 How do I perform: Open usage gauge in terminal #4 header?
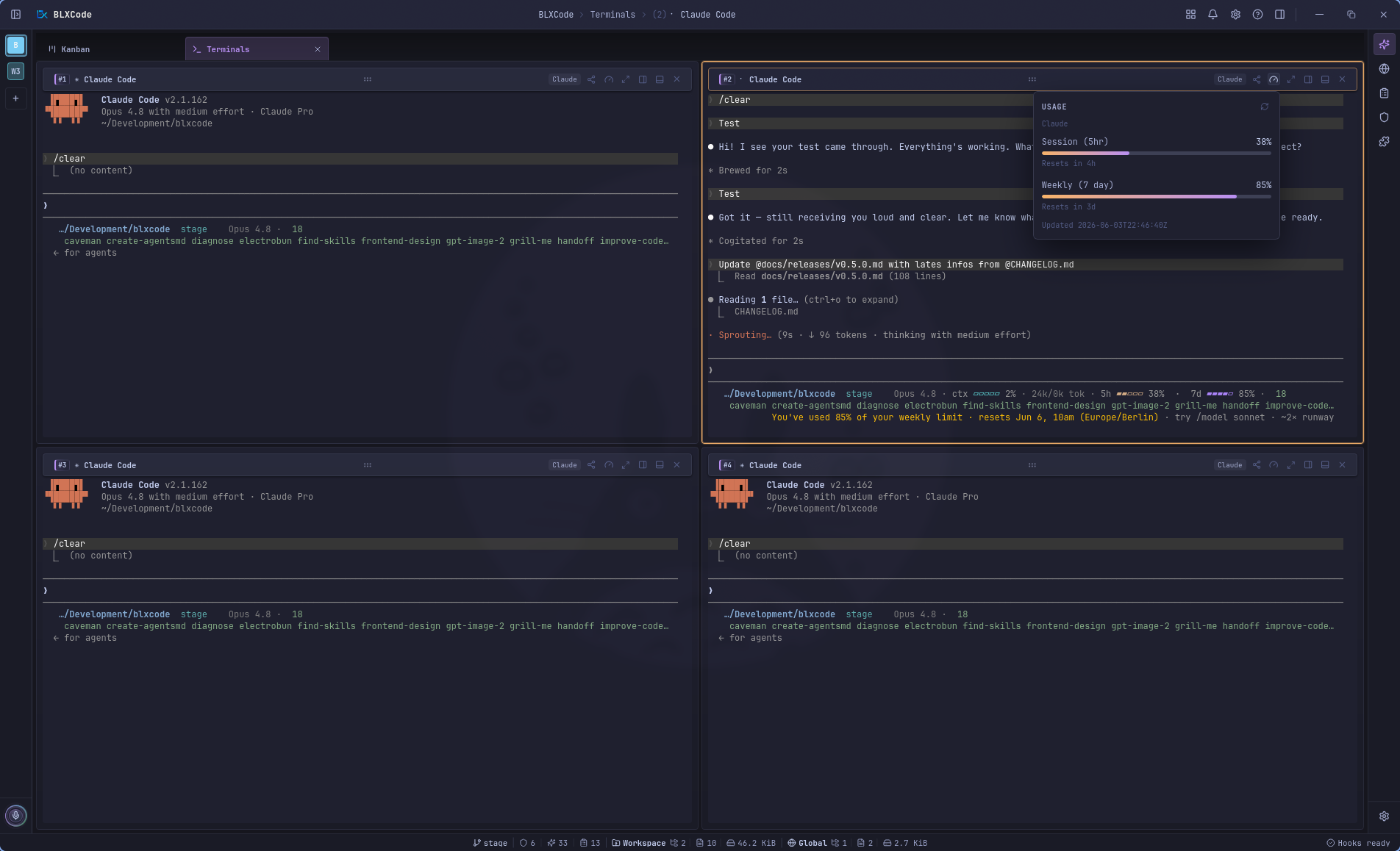1274,465
